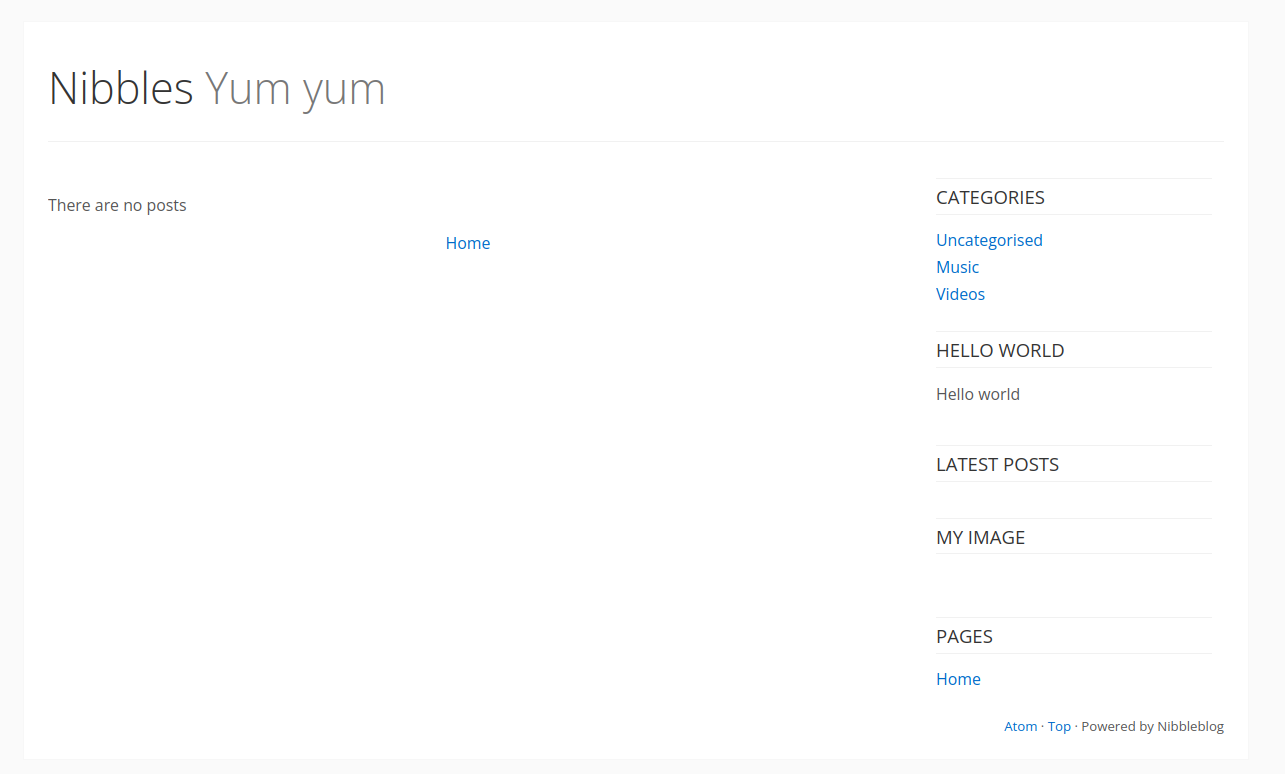Image resolution: width=1285 pixels, height=774 pixels.
Task: Open the Music category
Action: pyautogui.click(x=957, y=267)
